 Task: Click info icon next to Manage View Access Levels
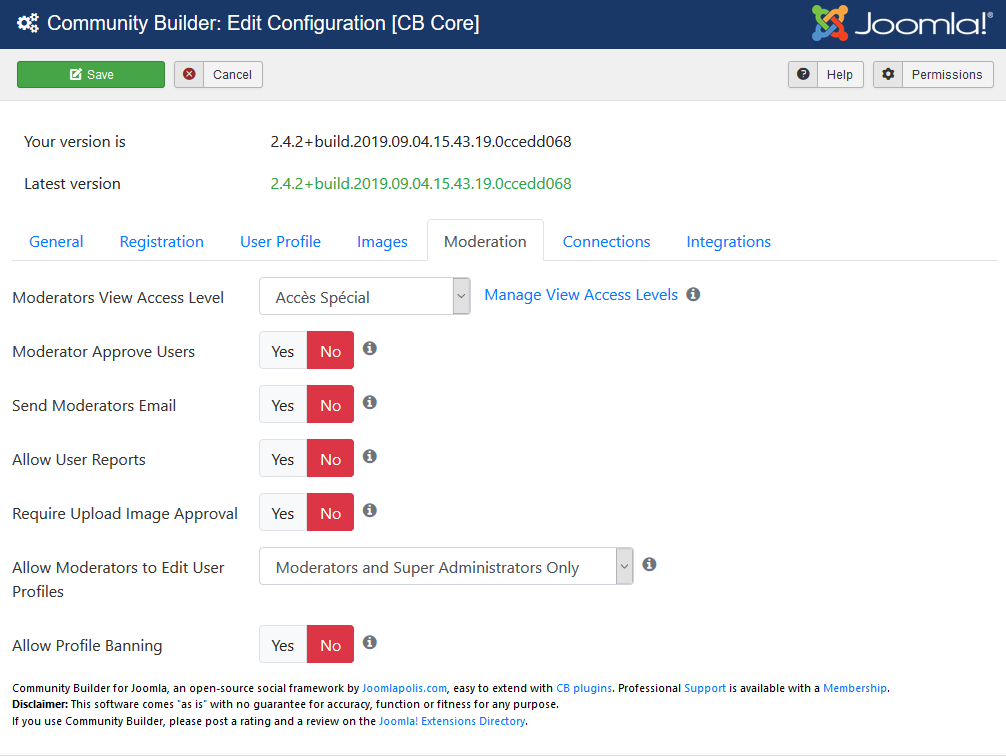693,294
